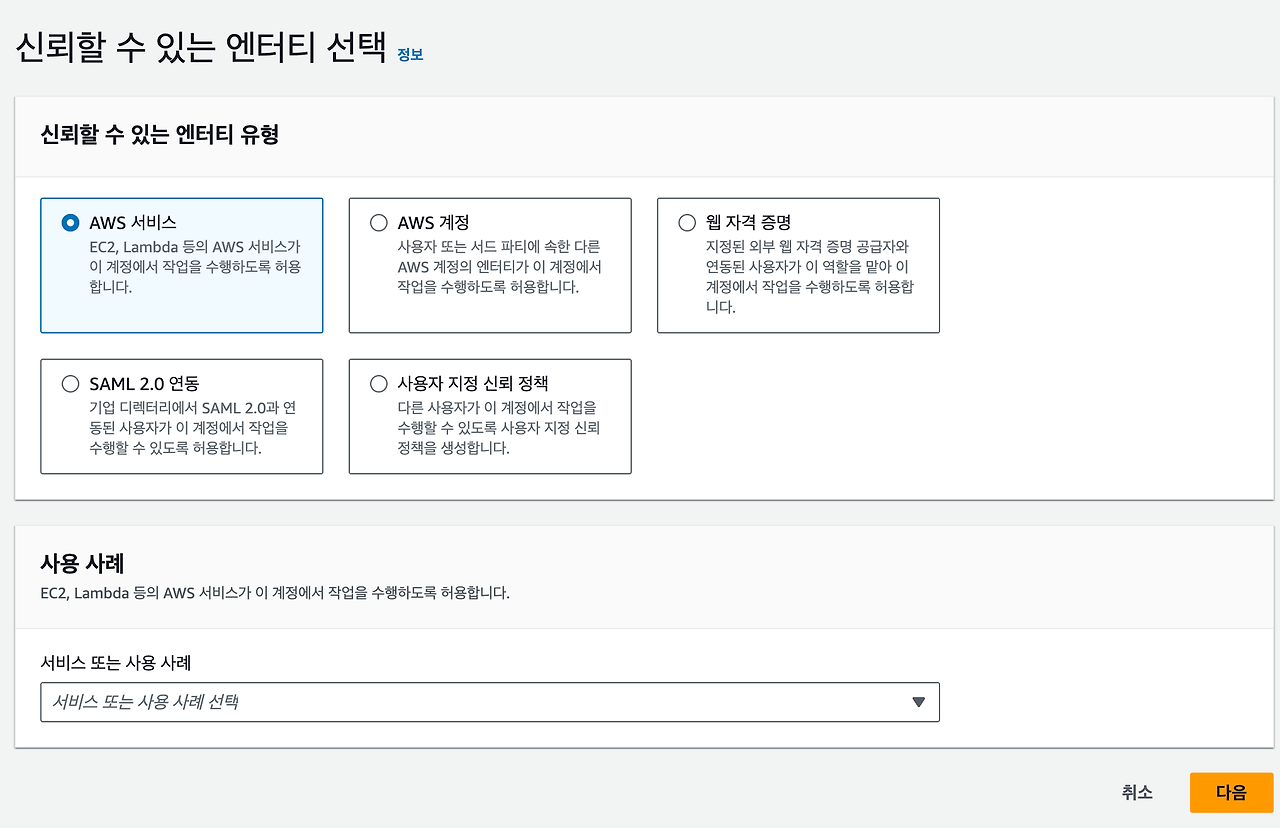
Task: Select the AWS 서비스 radio button
Action: tap(70, 223)
